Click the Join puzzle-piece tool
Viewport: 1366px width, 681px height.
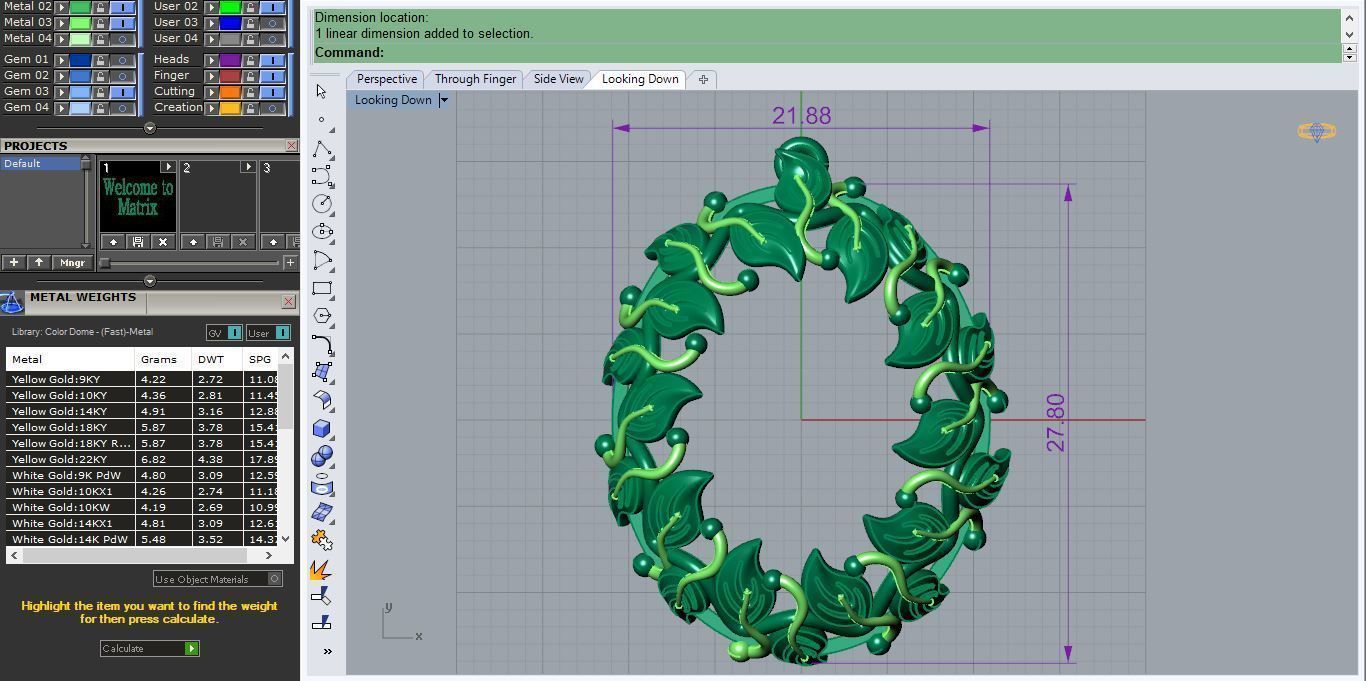(322, 540)
